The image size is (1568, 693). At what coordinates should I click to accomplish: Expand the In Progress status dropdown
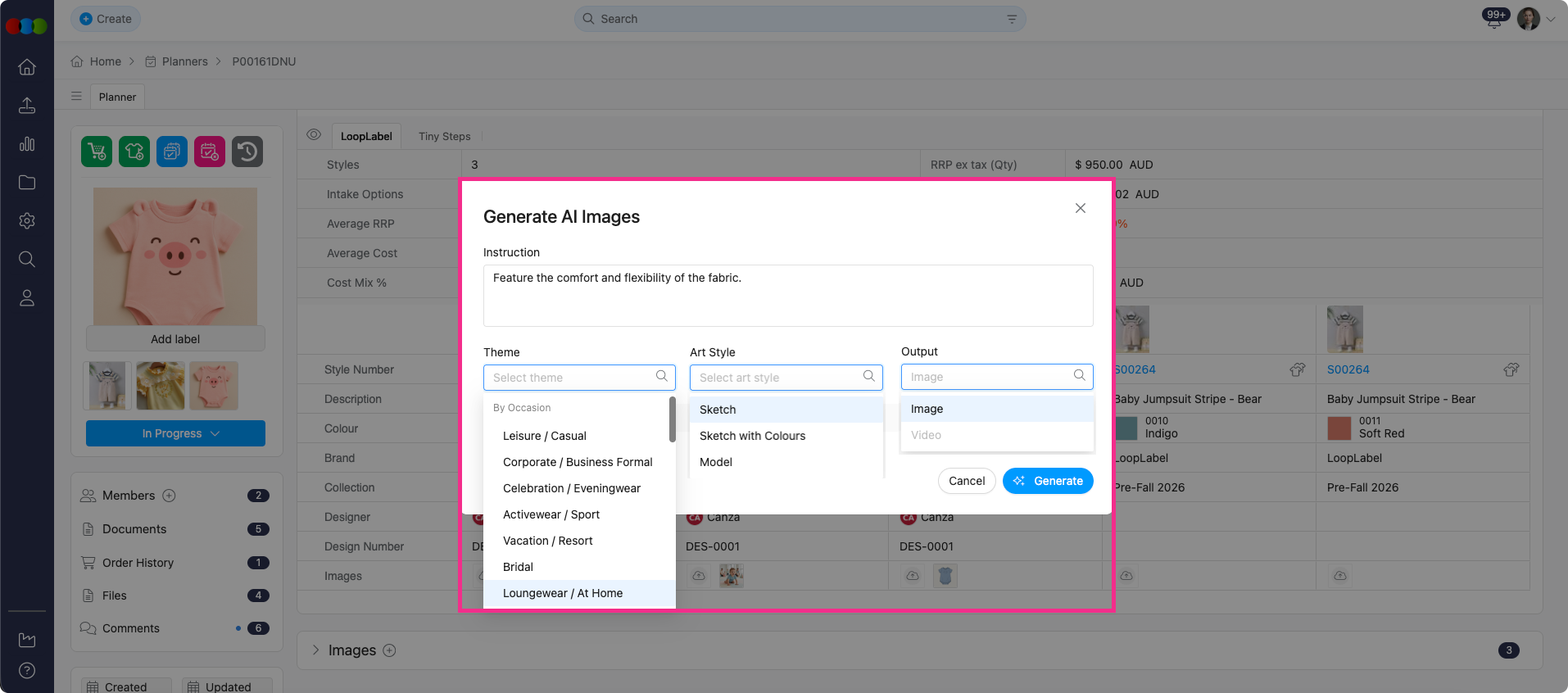click(175, 433)
